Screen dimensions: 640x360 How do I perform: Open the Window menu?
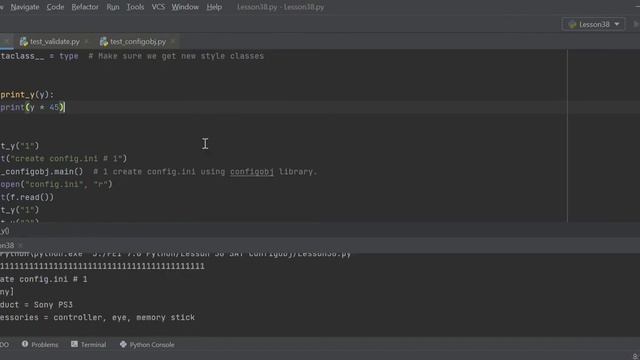tap(185, 7)
